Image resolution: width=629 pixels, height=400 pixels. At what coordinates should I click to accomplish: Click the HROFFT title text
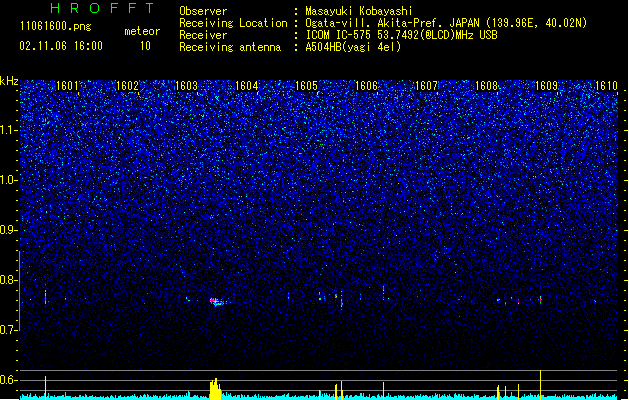tap(102, 8)
